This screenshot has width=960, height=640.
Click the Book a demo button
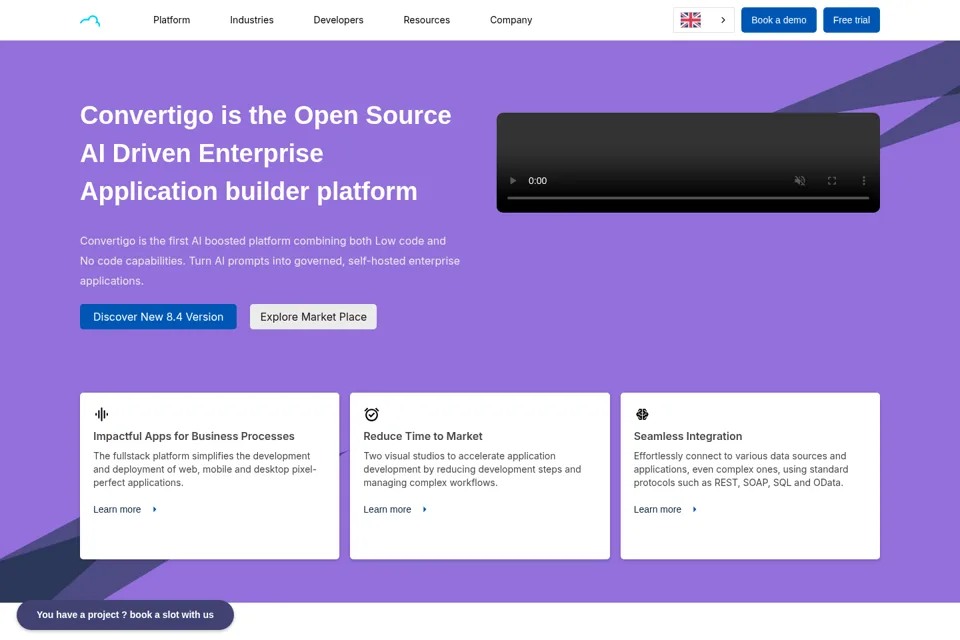coord(778,20)
